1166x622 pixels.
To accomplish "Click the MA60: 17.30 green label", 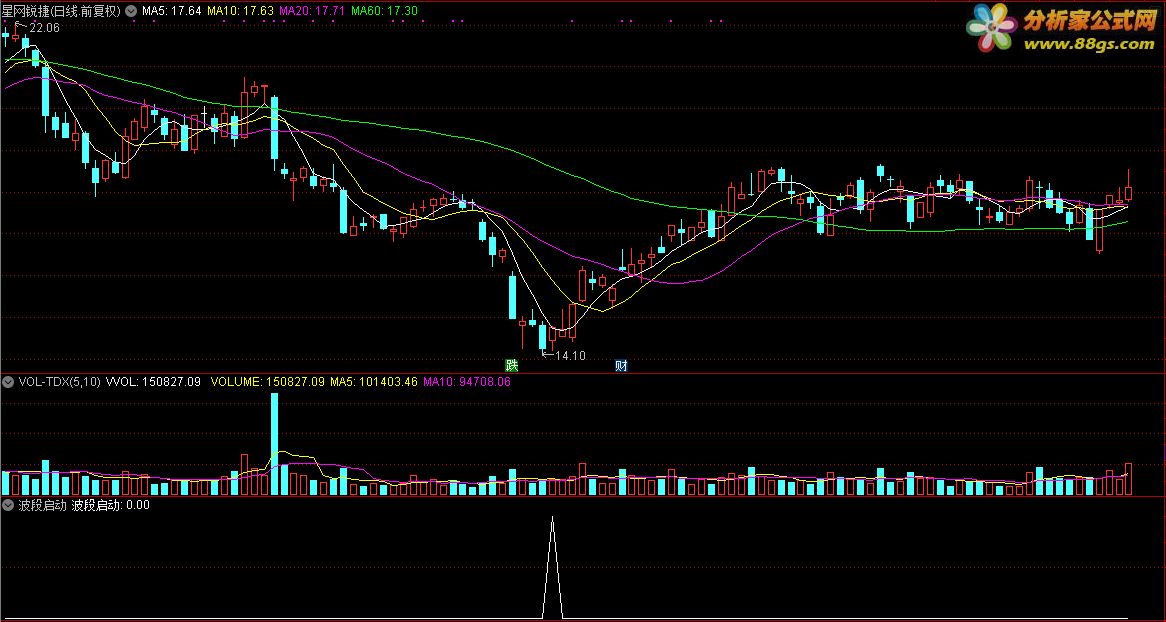I will click(x=384, y=11).
